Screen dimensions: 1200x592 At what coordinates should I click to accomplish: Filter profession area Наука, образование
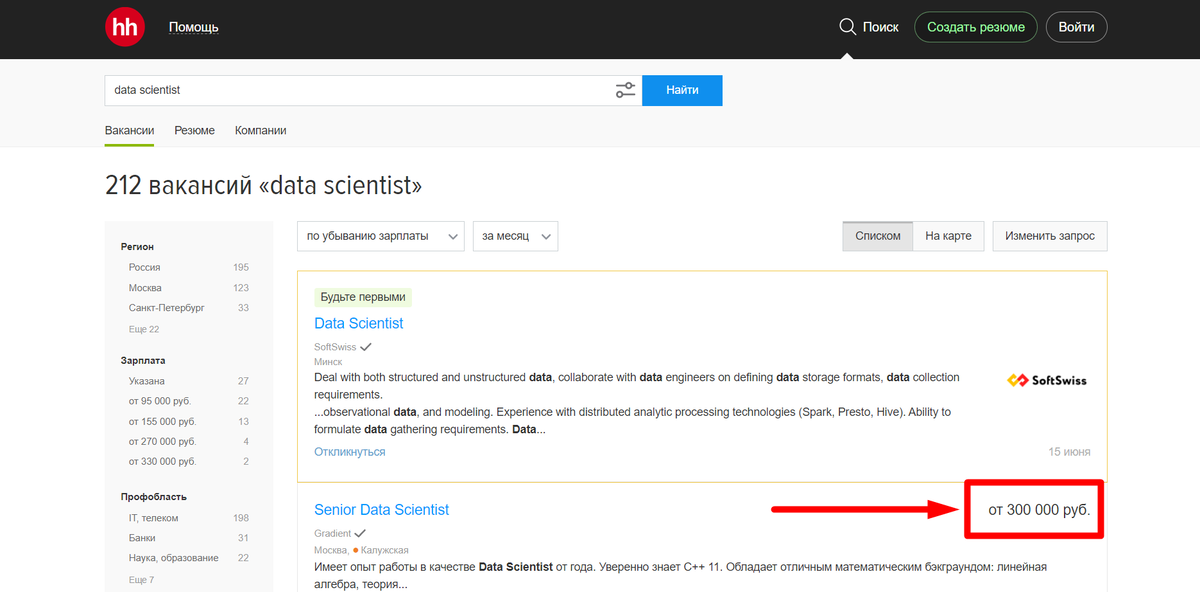coord(174,558)
